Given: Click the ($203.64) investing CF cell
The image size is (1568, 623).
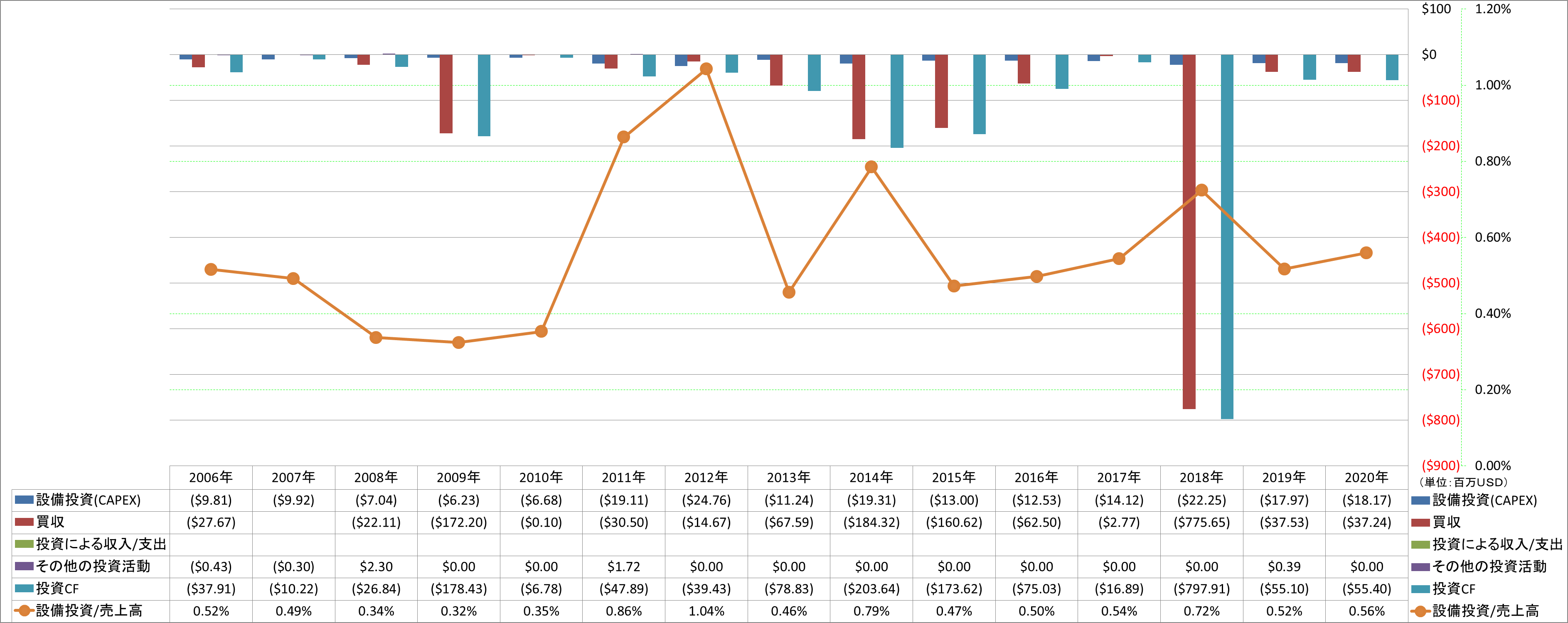Looking at the screenshot, I should tap(871, 589).
